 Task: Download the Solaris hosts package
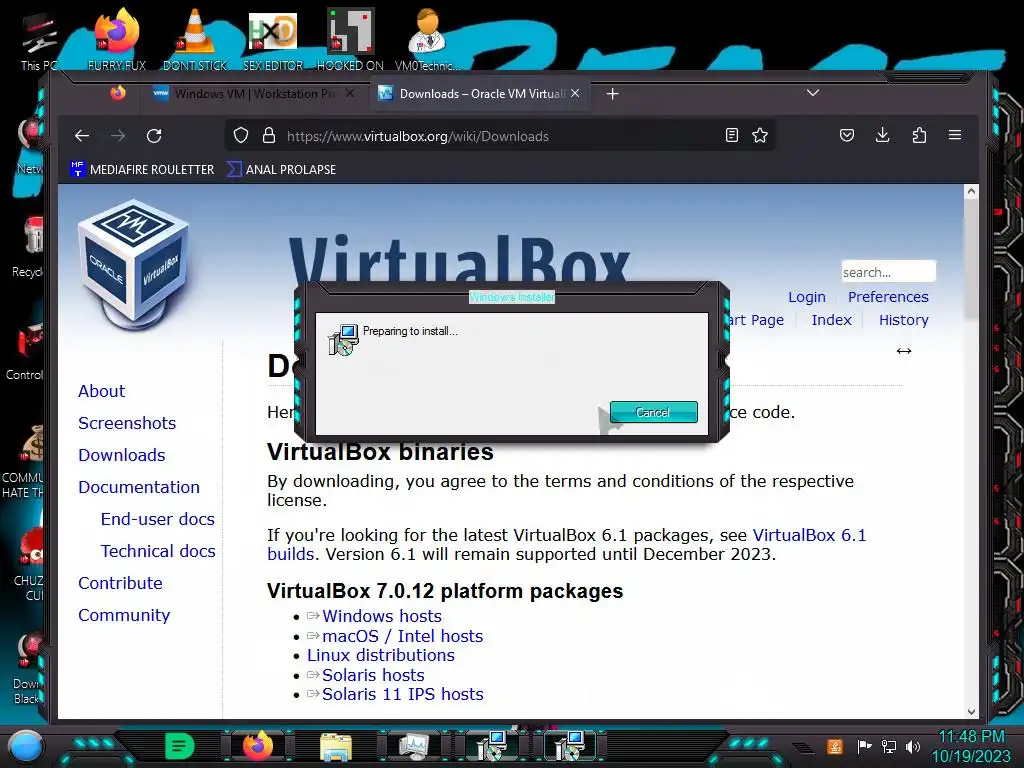click(x=373, y=675)
